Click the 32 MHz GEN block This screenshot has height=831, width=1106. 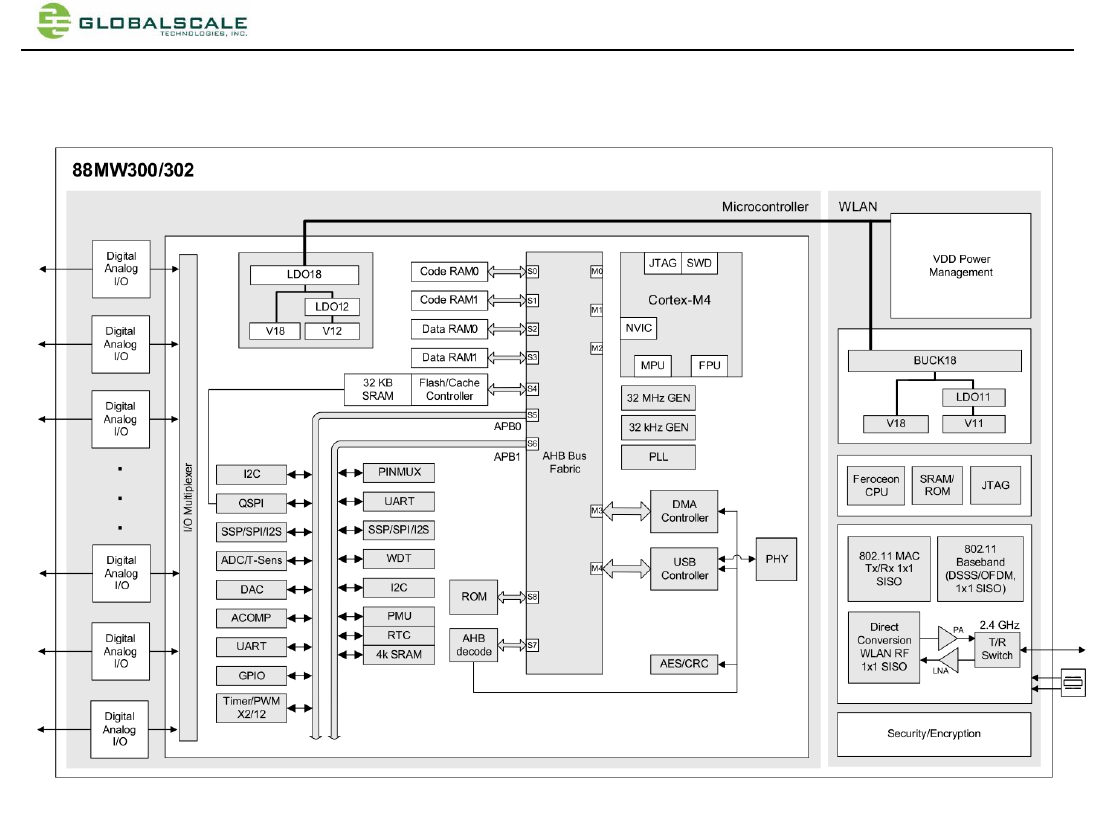pos(658,398)
